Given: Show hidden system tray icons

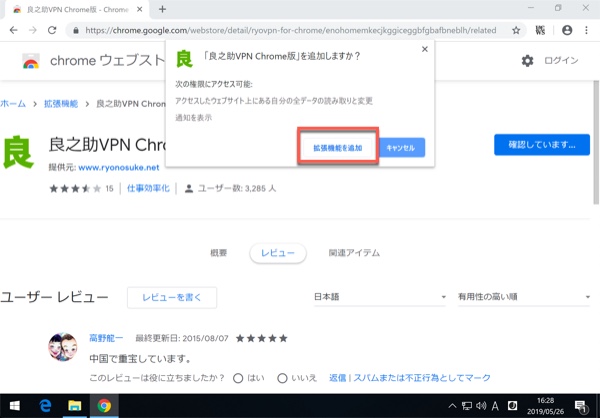Looking at the screenshot, I should coord(452,406).
